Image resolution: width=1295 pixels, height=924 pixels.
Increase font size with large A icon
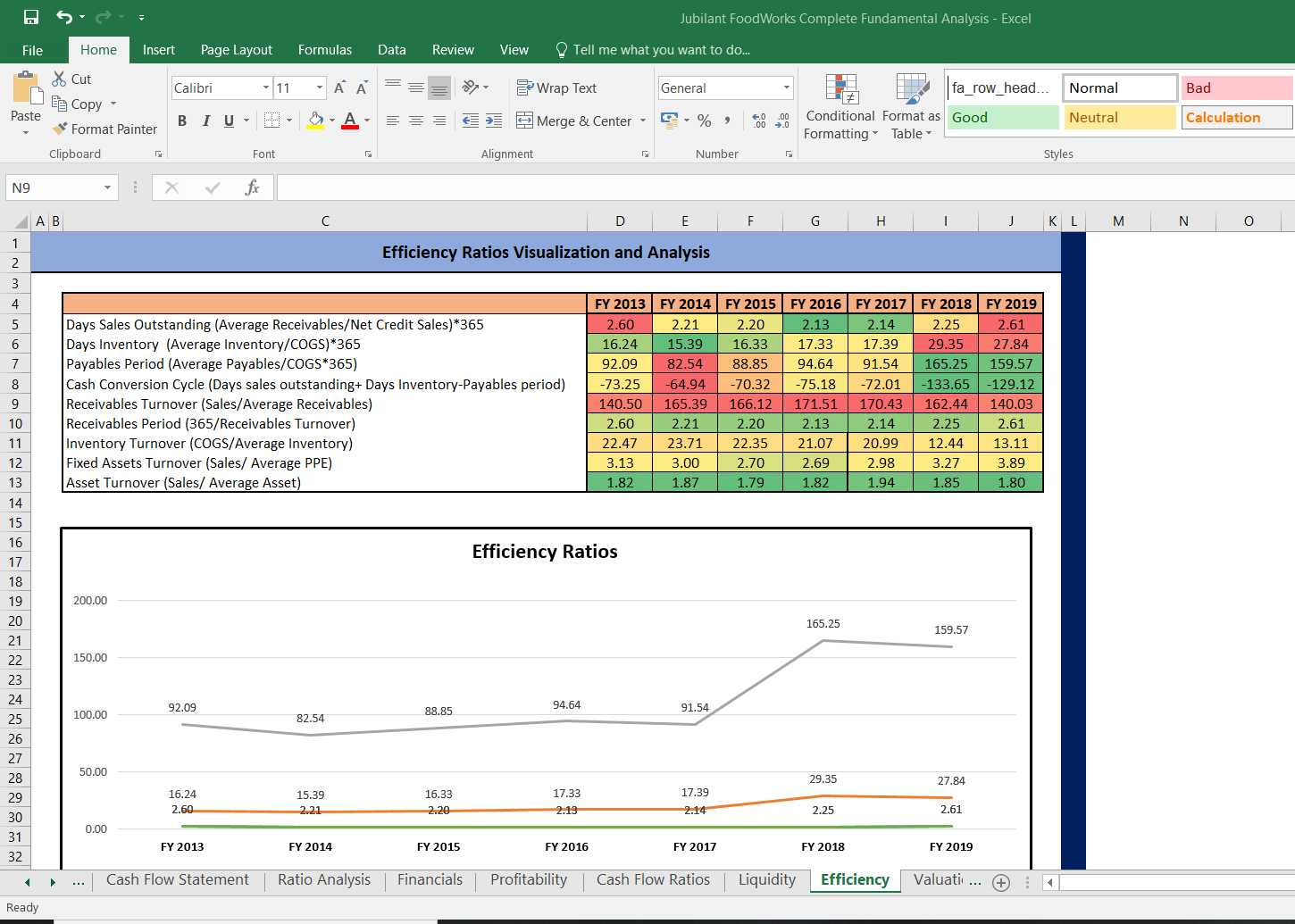click(339, 87)
